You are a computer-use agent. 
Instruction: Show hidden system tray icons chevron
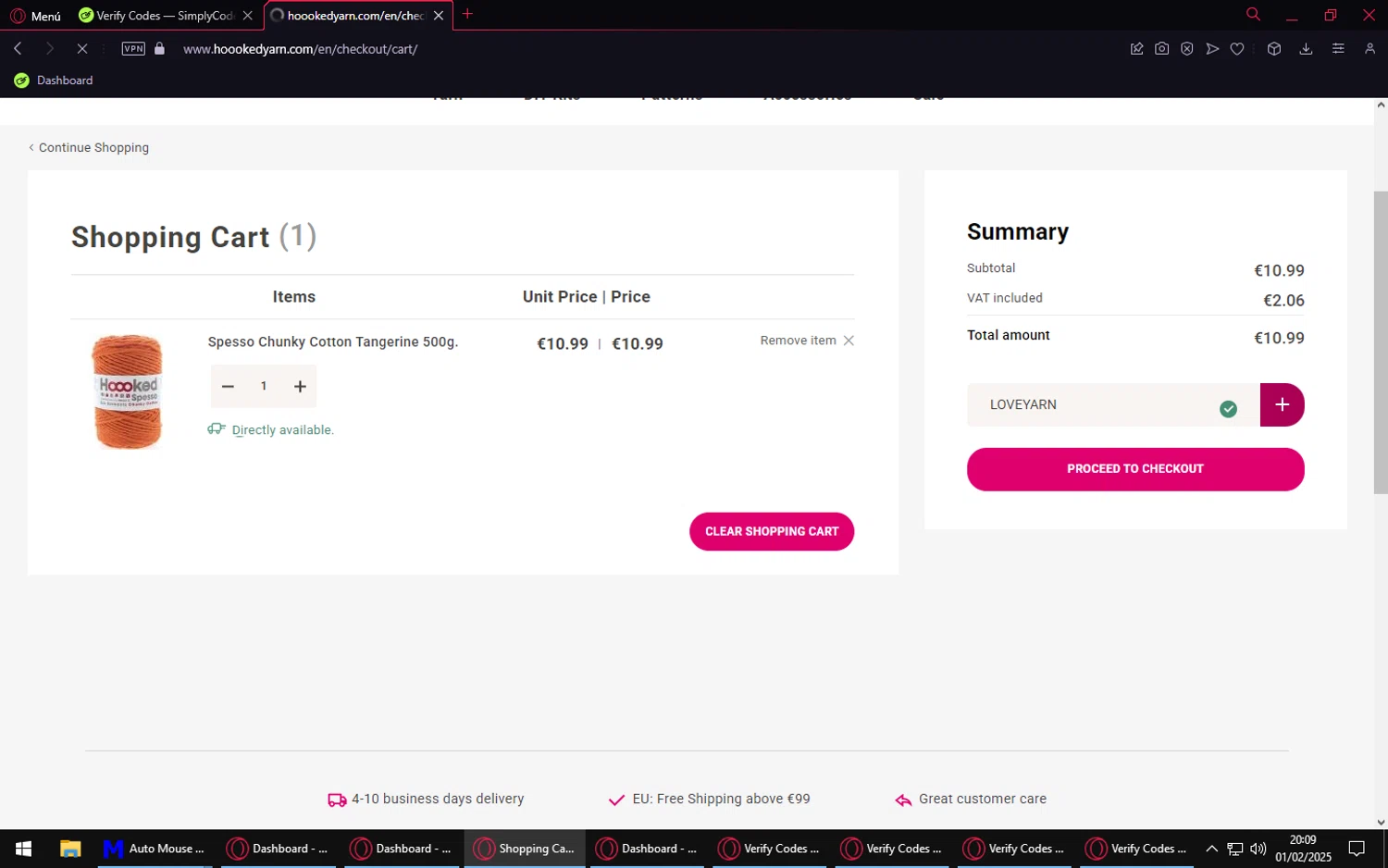point(1211,849)
